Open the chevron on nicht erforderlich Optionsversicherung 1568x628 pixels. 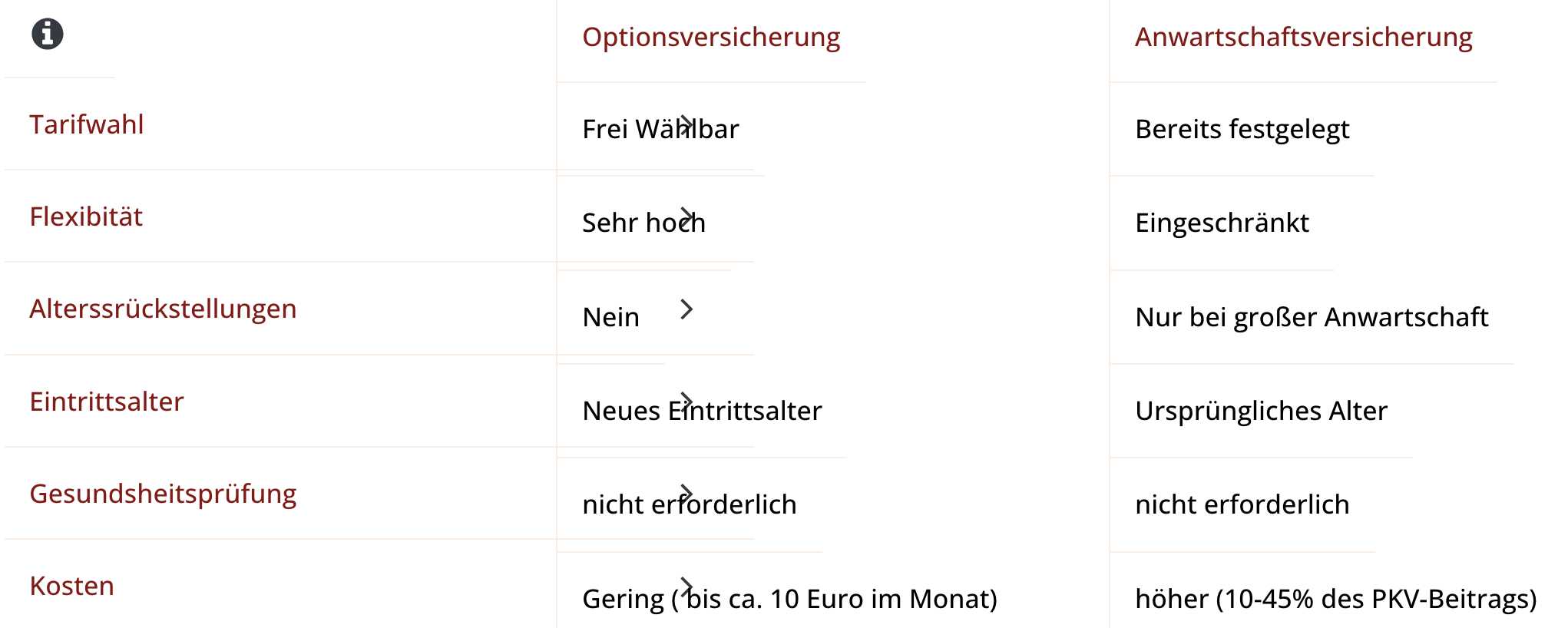pos(687,494)
